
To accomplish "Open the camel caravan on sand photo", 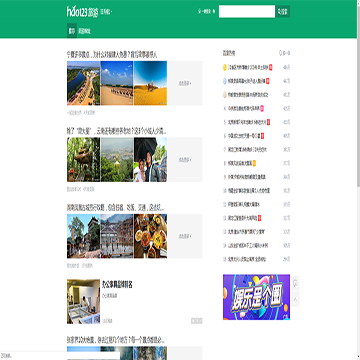I will tap(117, 83).
